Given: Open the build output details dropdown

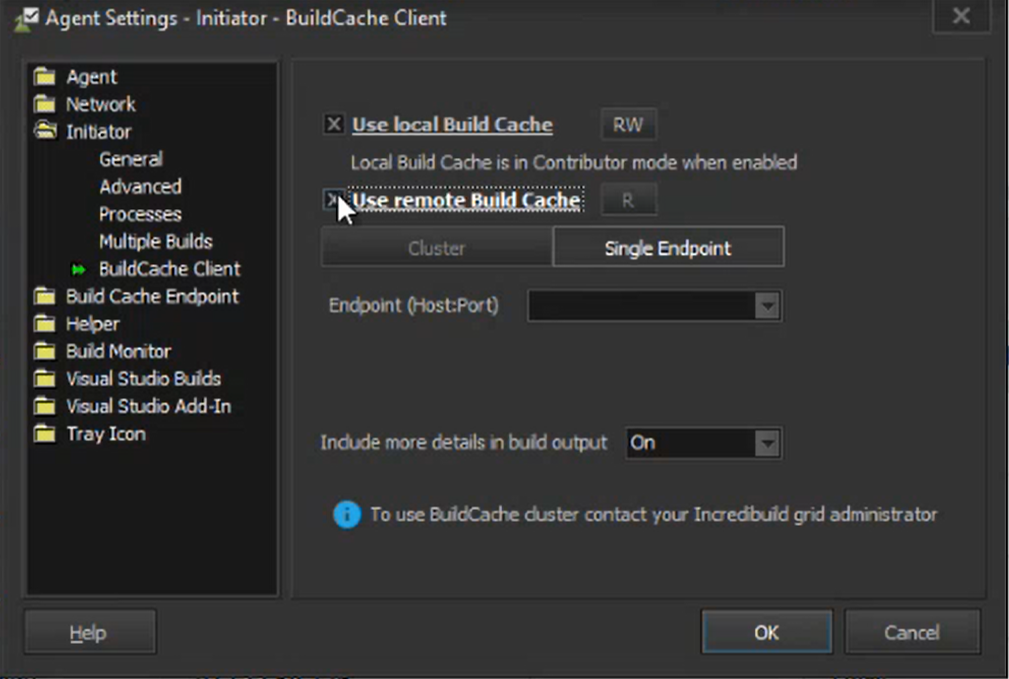Looking at the screenshot, I should coord(768,443).
